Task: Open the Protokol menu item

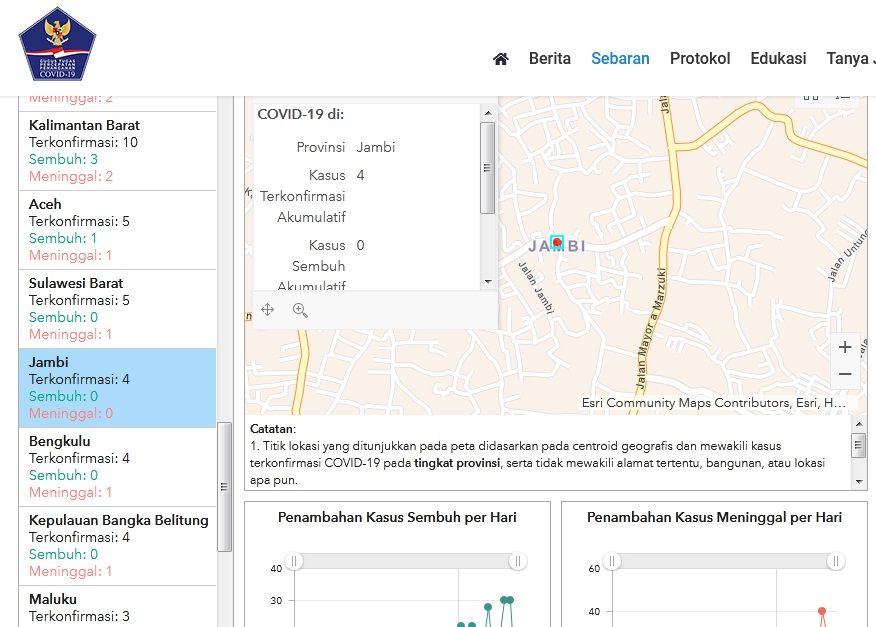Action: tap(700, 59)
